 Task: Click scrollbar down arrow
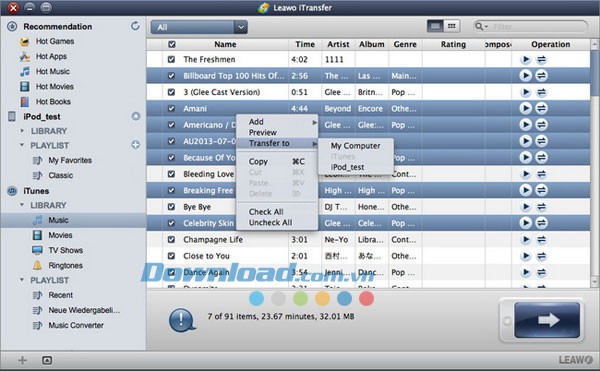pos(594,282)
